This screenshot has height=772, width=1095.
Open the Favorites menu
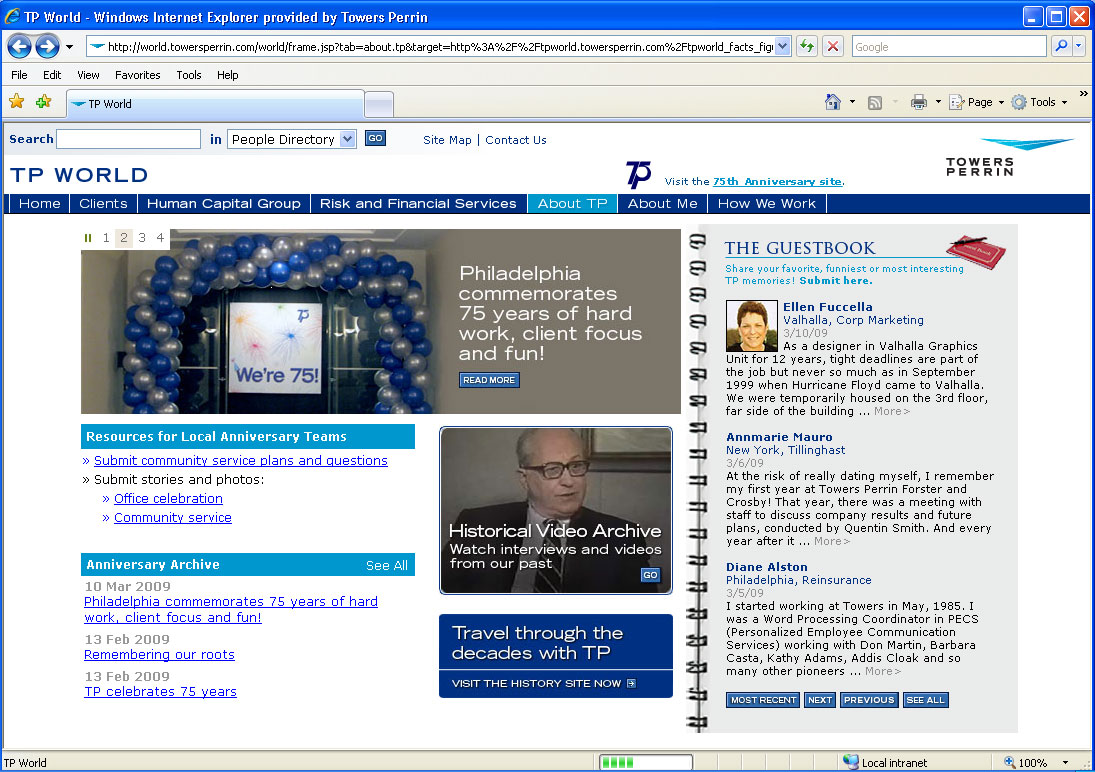coord(138,75)
